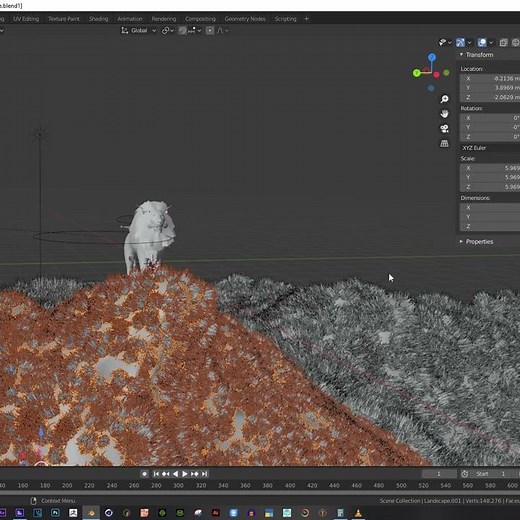The width and height of the screenshot is (520, 520).
Task: Open the Global transform orientation dropdown
Action: pyautogui.click(x=138, y=31)
